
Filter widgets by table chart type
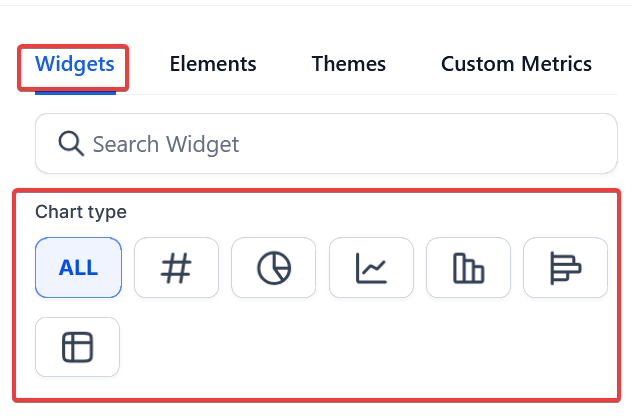[77, 347]
